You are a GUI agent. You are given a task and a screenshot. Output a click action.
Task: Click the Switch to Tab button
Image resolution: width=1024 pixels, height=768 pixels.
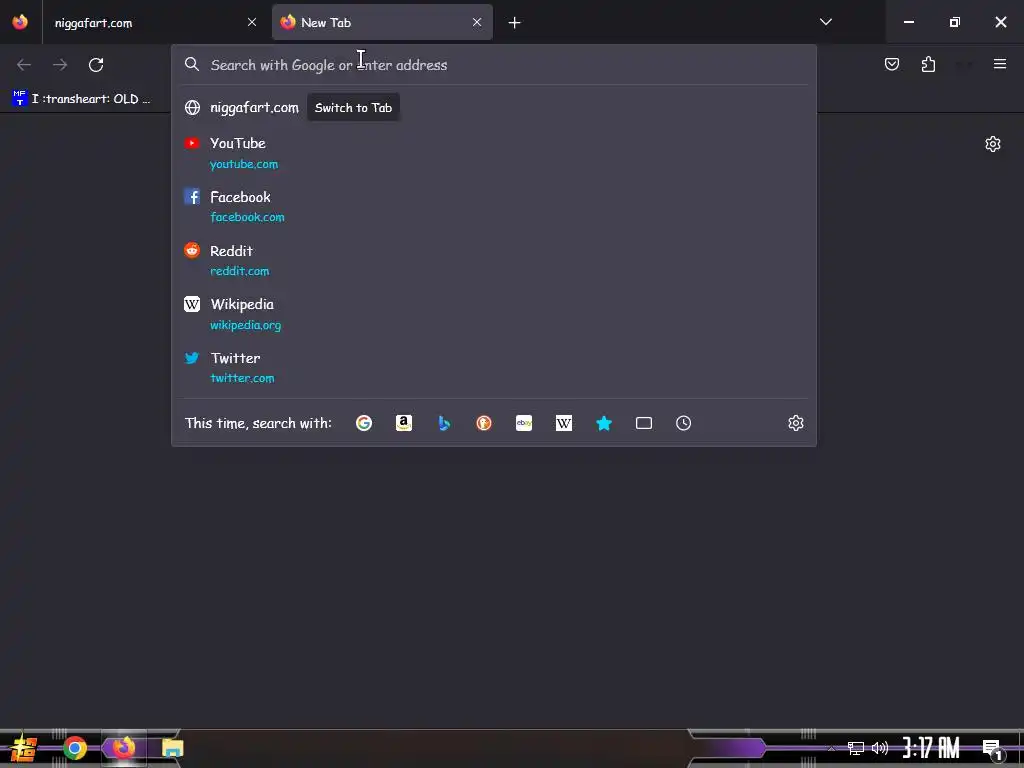[353, 108]
